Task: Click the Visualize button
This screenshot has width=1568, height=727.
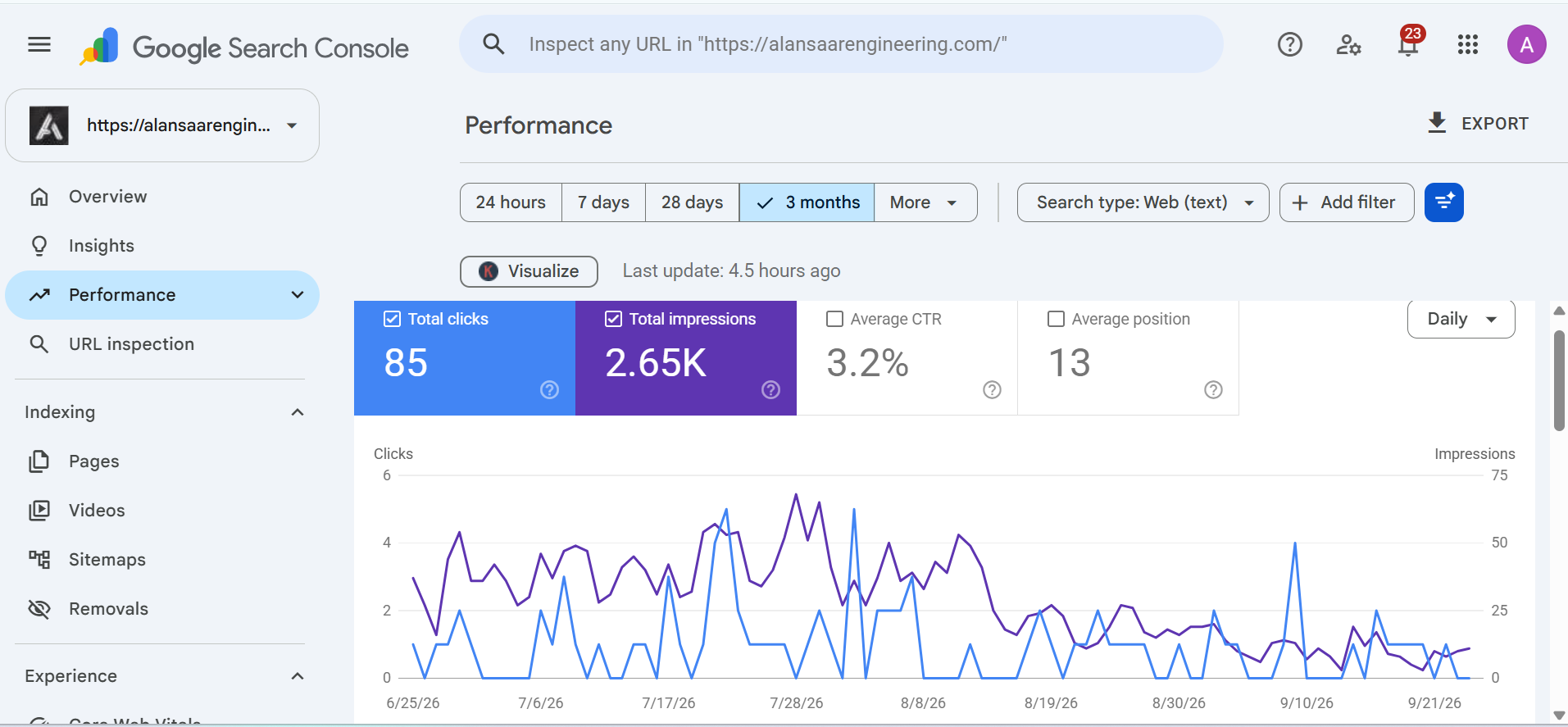Action: (529, 271)
